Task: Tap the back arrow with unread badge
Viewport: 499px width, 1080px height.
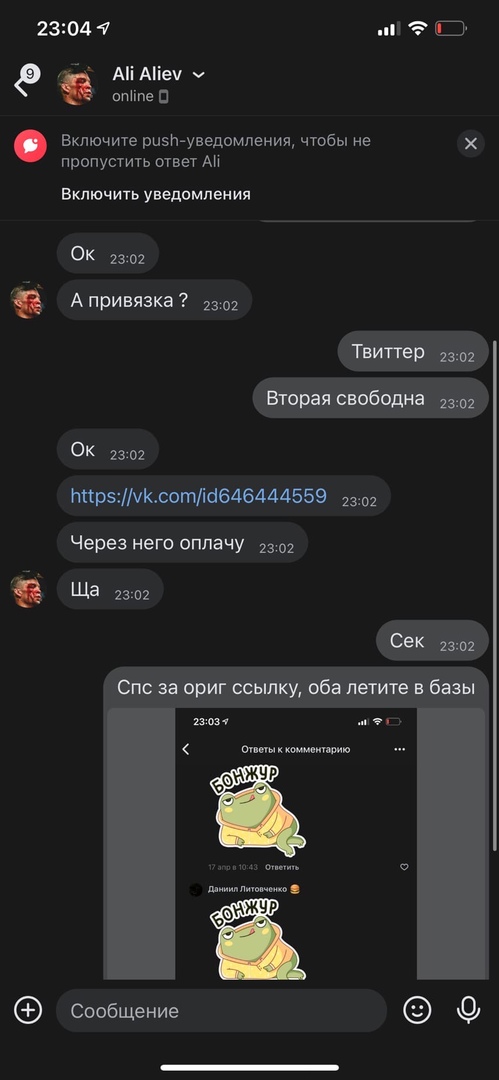Action: click(x=27, y=83)
